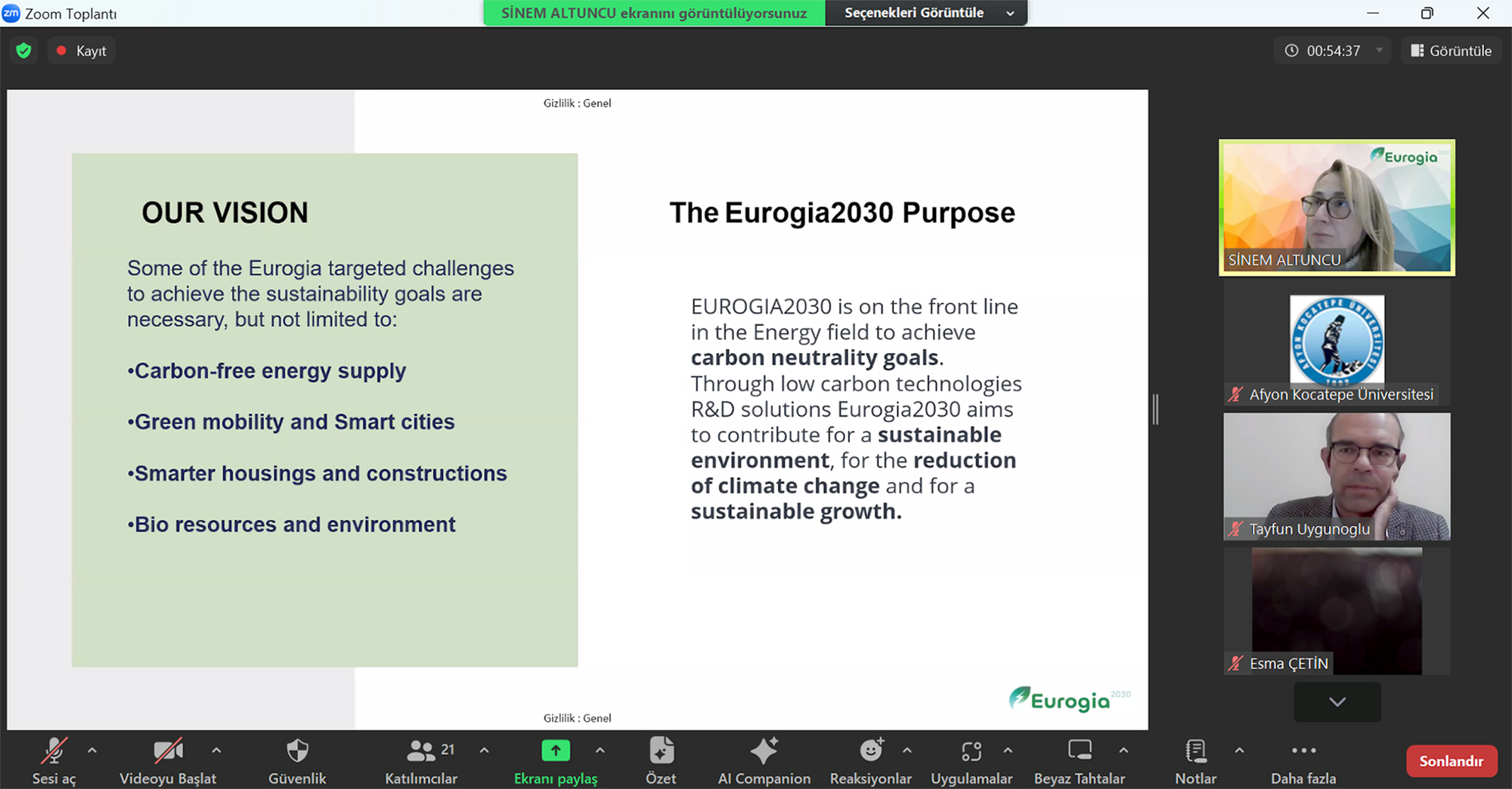Expand arrow next to Beyaz Tahtalar

pyautogui.click(x=1123, y=750)
